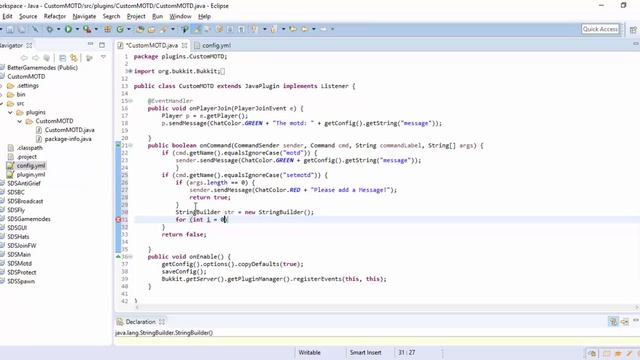Screen dimensions: 640x360
Task: Select the SDSBroadcast project
Action: [22, 201]
